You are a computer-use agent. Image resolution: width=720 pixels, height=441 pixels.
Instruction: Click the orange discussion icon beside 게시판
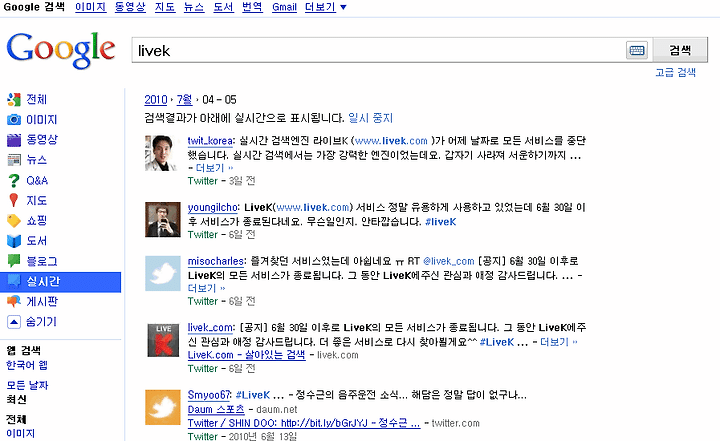[14, 301]
